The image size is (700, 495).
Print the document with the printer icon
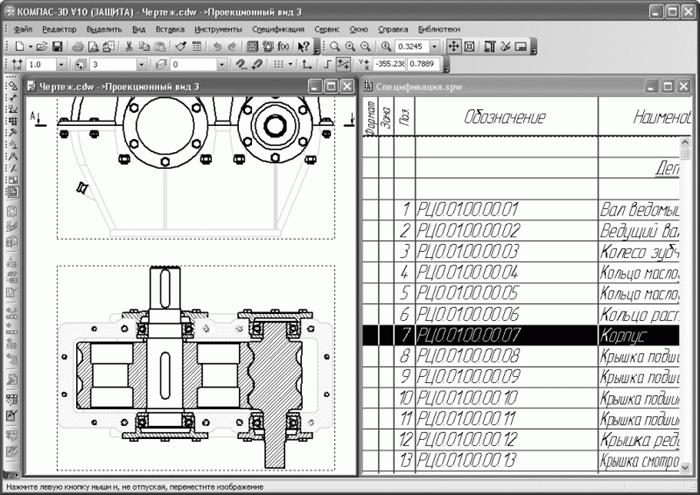(78, 46)
